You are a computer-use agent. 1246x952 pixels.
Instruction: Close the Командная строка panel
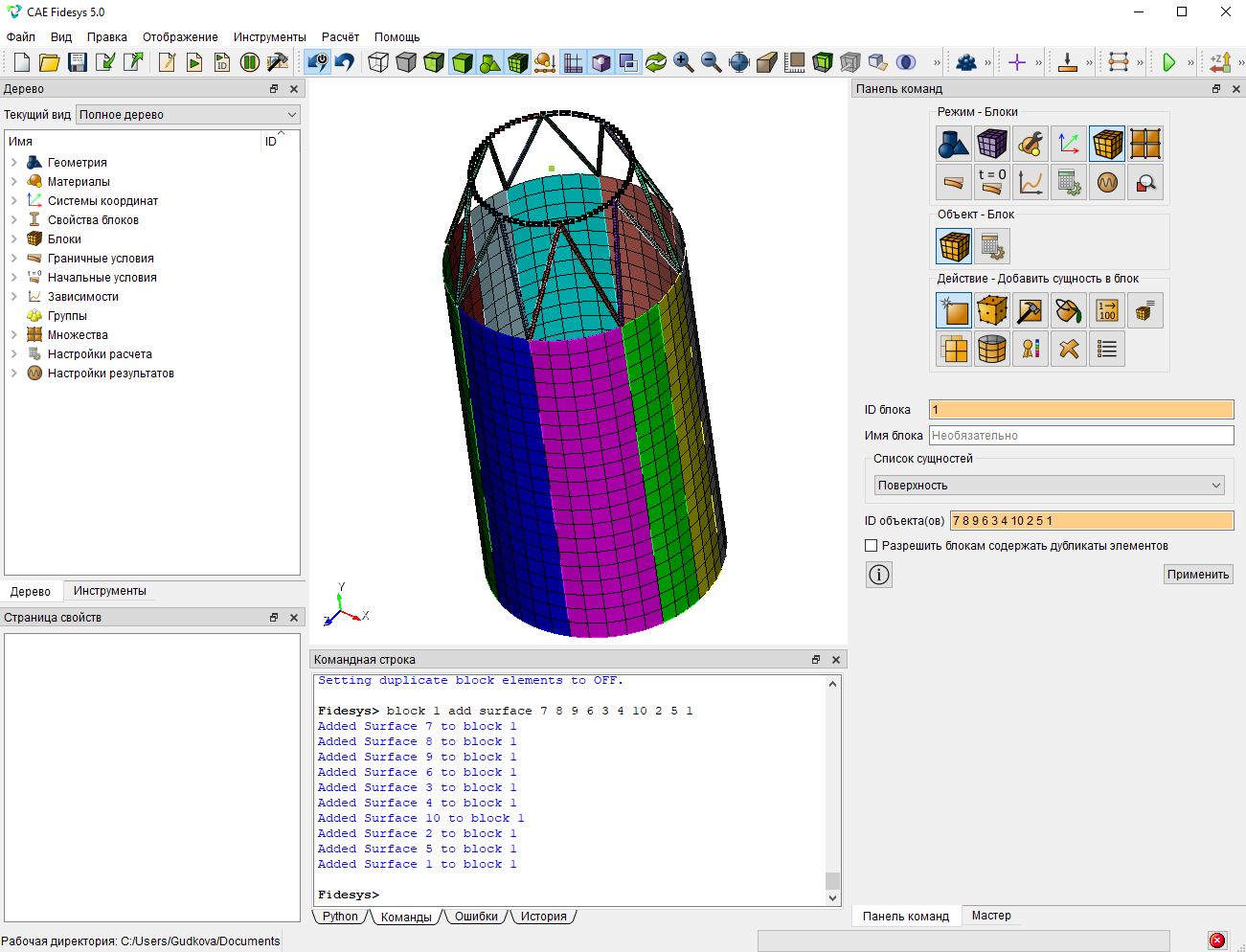(x=836, y=660)
